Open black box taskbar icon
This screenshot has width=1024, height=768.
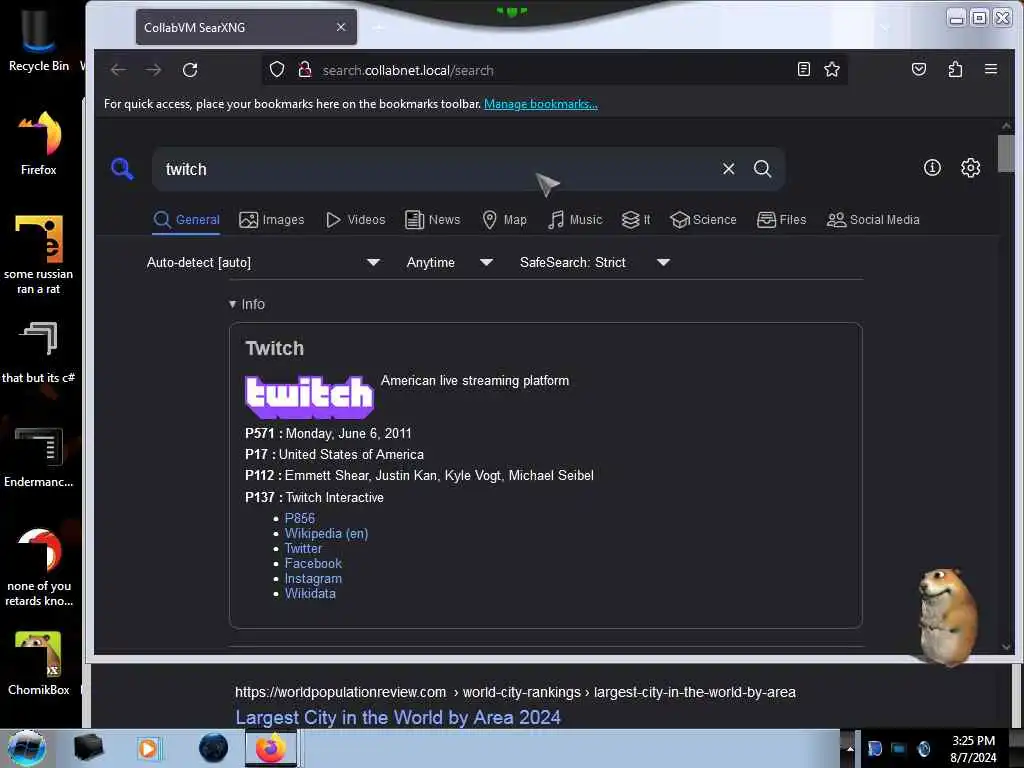88,748
